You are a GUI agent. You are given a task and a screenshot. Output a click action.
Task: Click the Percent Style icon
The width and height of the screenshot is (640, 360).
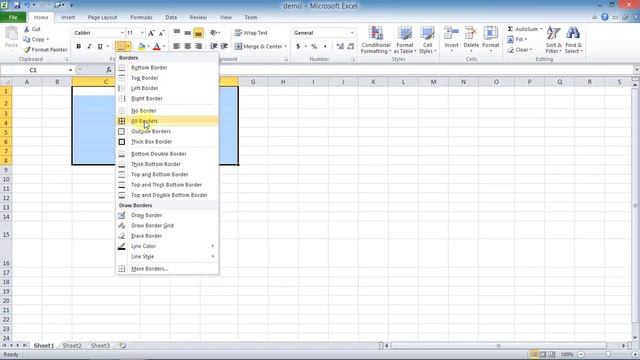(x=314, y=47)
